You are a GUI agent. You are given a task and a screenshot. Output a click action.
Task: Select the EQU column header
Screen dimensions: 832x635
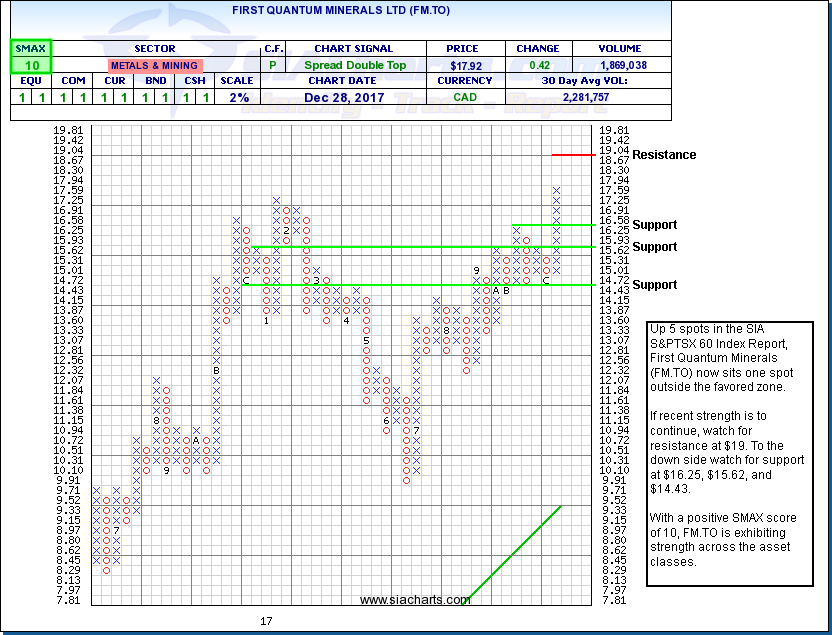tap(29, 81)
